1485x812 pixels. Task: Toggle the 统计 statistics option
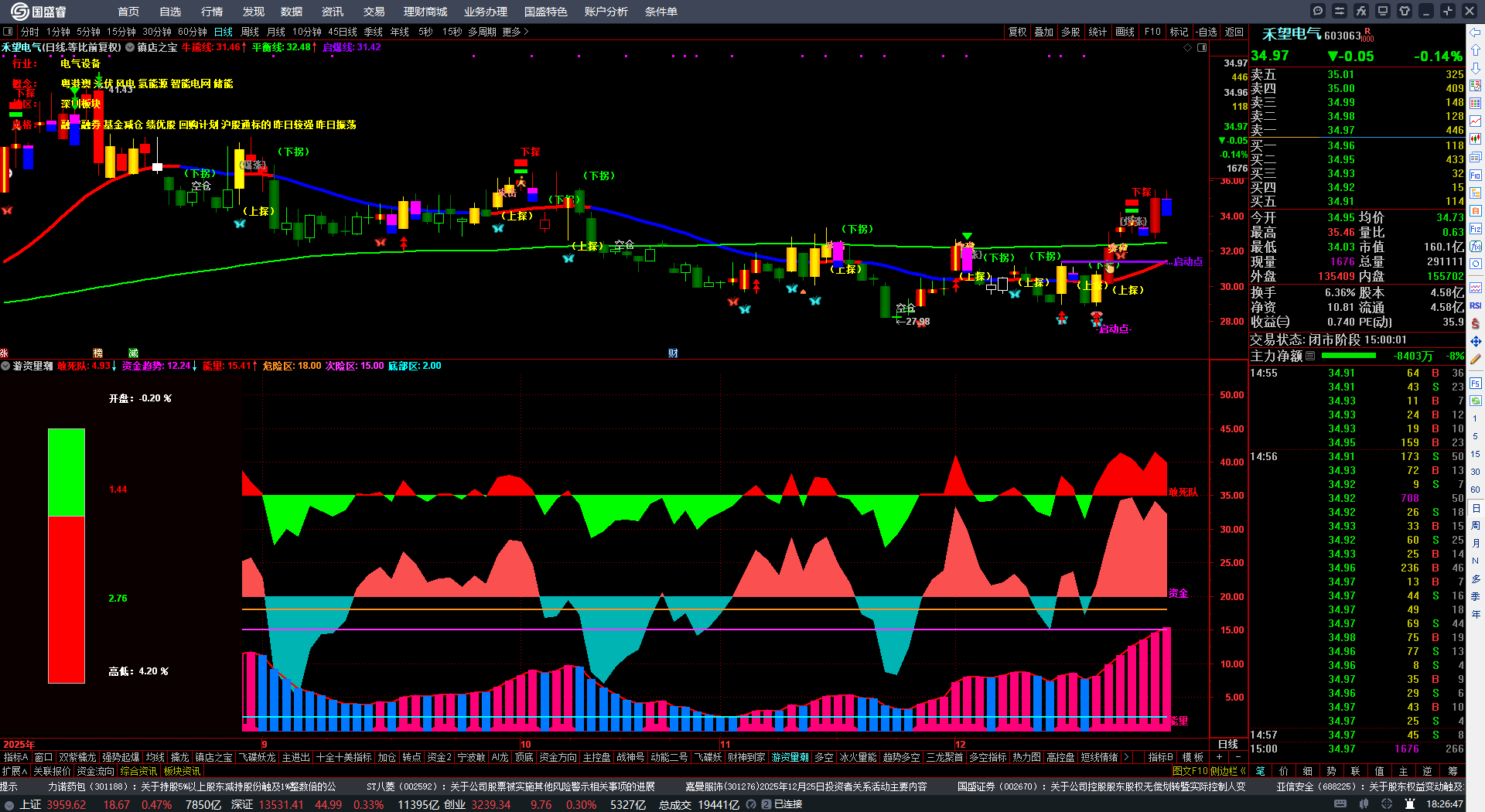click(x=1098, y=32)
